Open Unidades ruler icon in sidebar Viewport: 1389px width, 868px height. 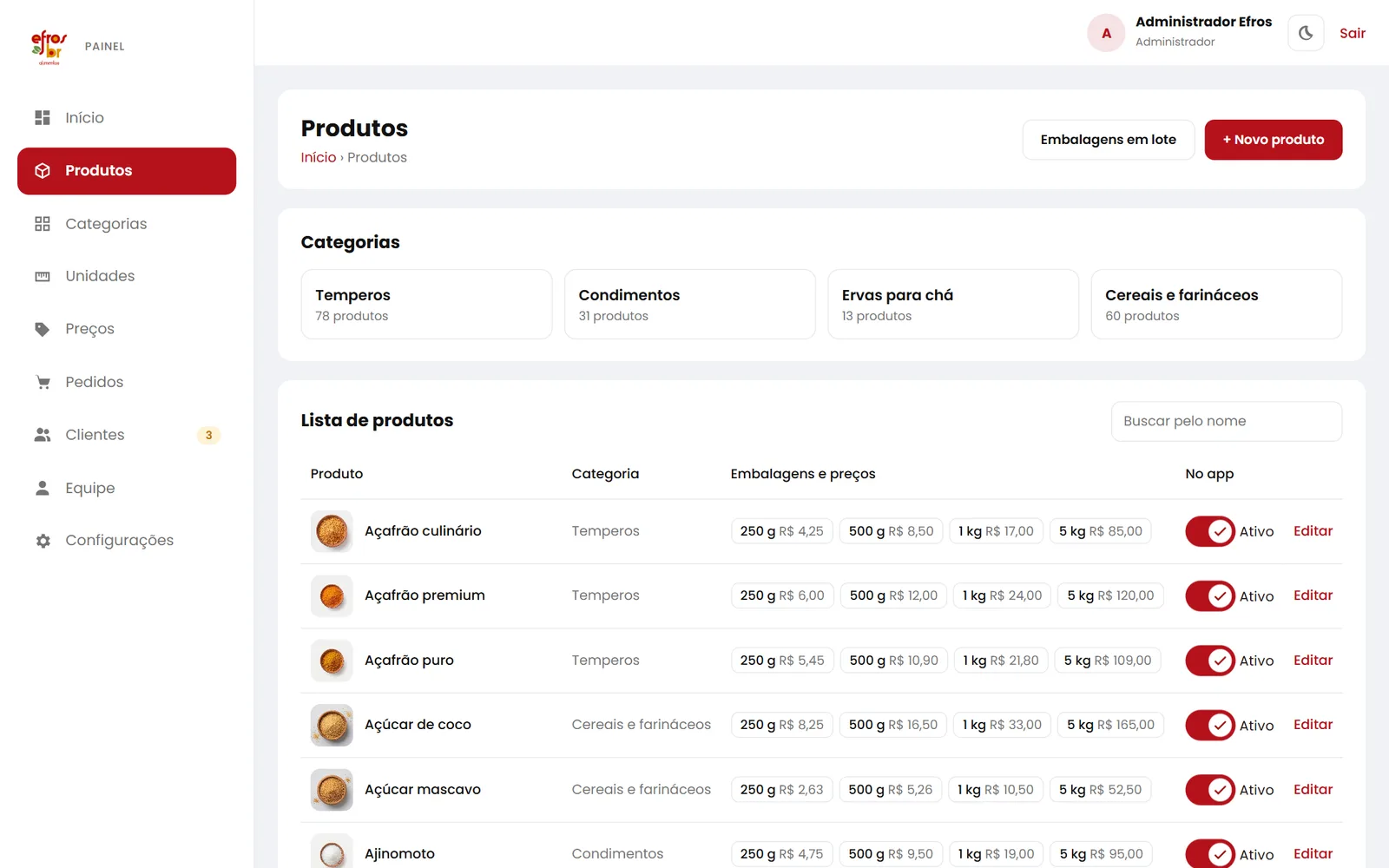point(43,276)
